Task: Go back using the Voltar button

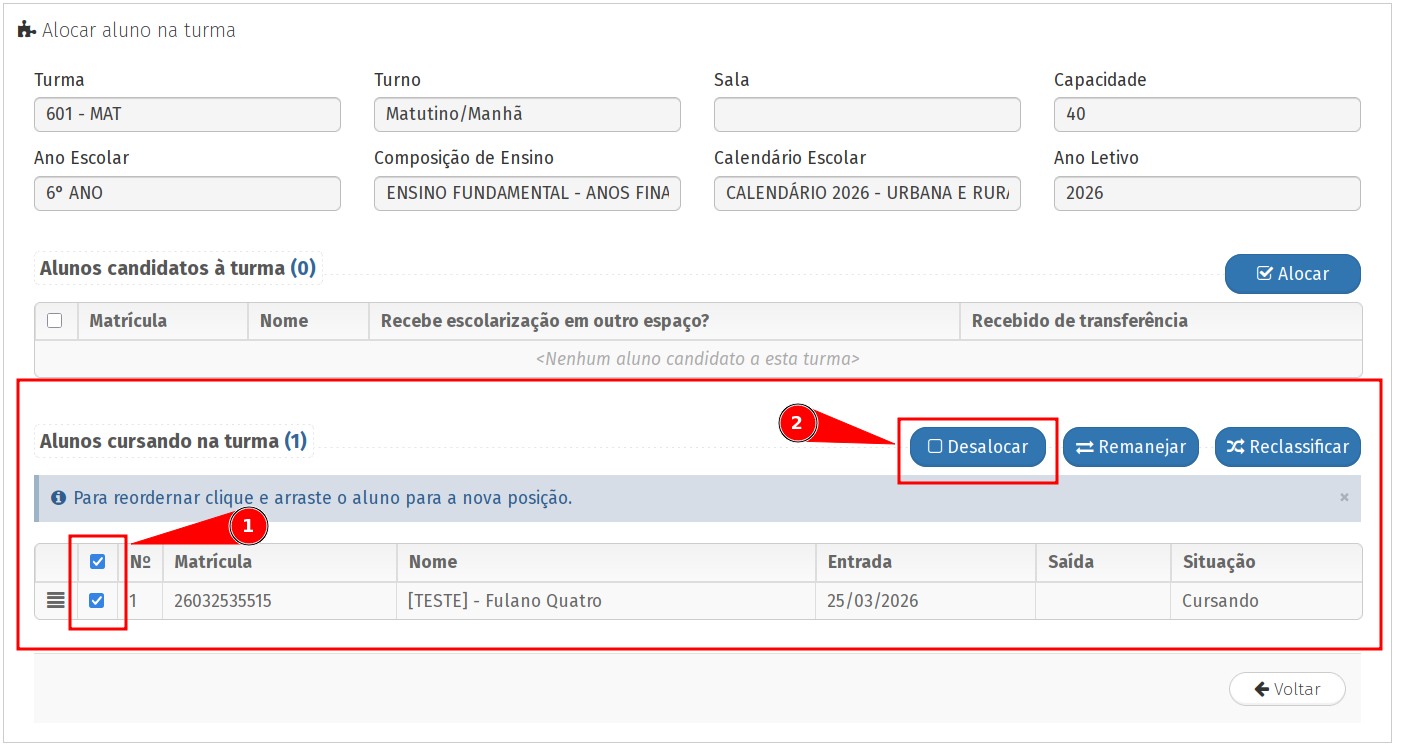Action: 1287,689
